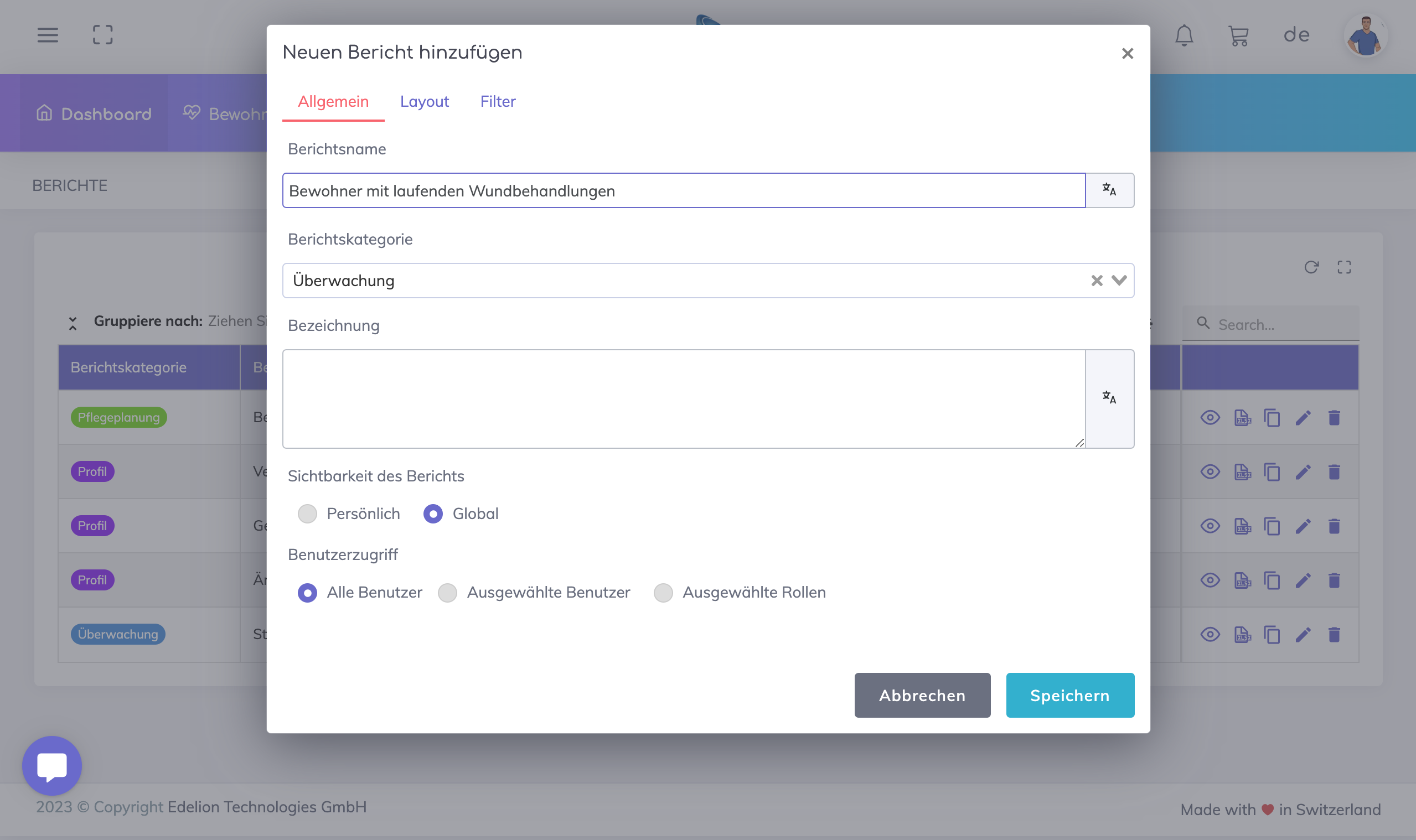Open the chat bubble widget
The width and height of the screenshot is (1416, 840).
click(52, 765)
